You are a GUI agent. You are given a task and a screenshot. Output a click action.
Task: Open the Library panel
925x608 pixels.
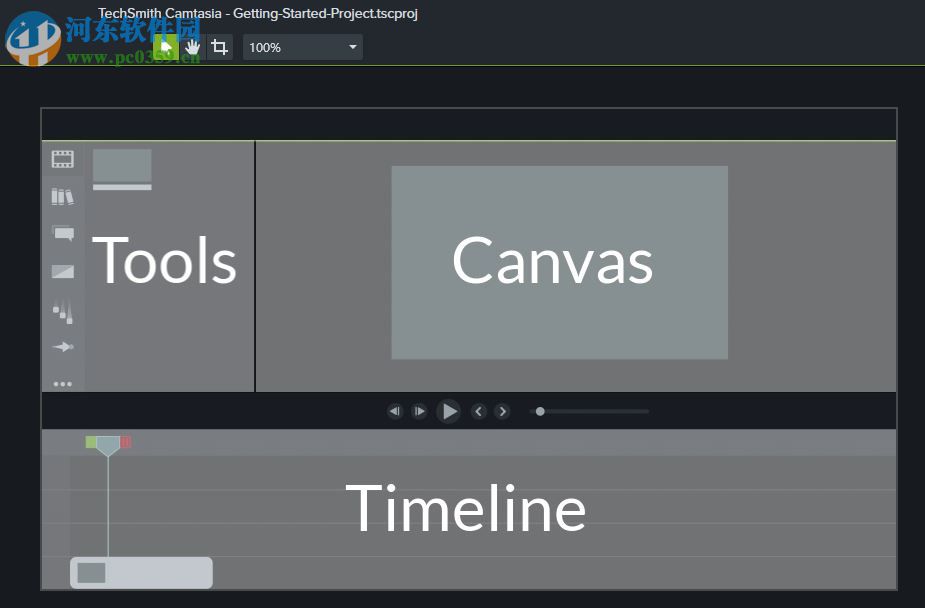tap(63, 196)
